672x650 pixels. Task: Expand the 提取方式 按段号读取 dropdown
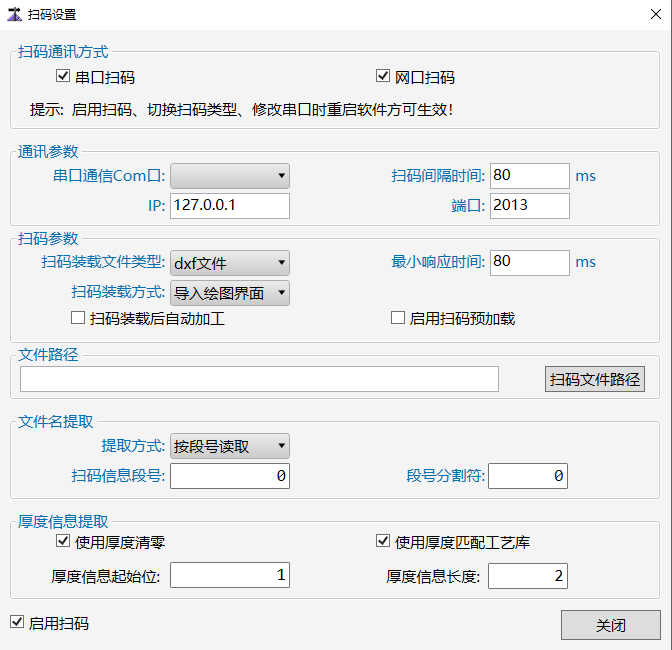[x=229, y=446]
